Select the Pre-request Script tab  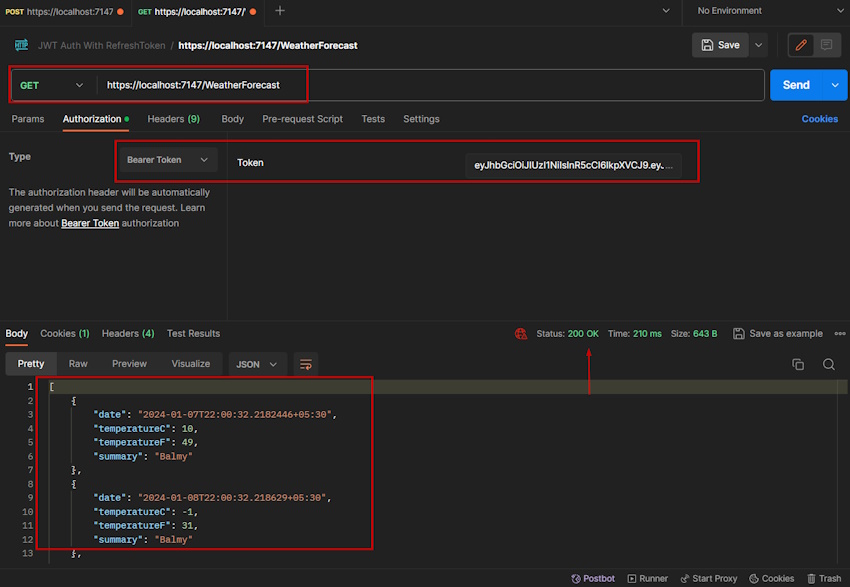point(302,119)
